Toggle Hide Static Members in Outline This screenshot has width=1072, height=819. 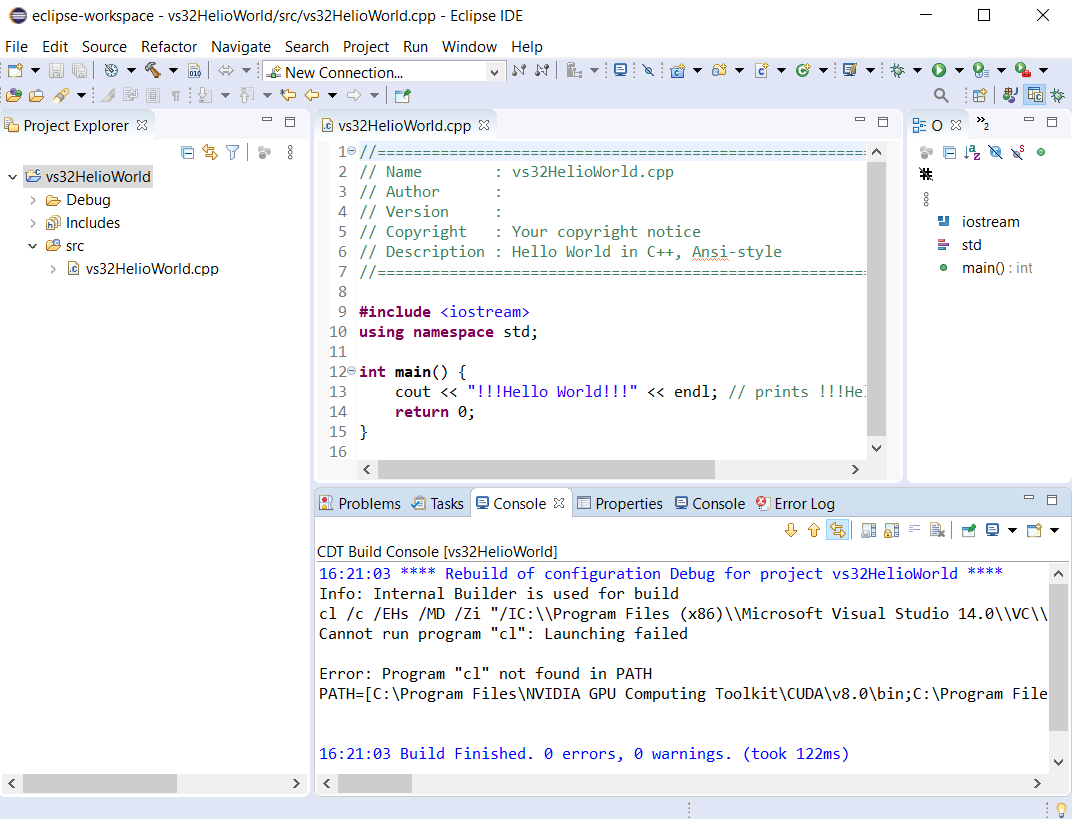click(1018, 152)
